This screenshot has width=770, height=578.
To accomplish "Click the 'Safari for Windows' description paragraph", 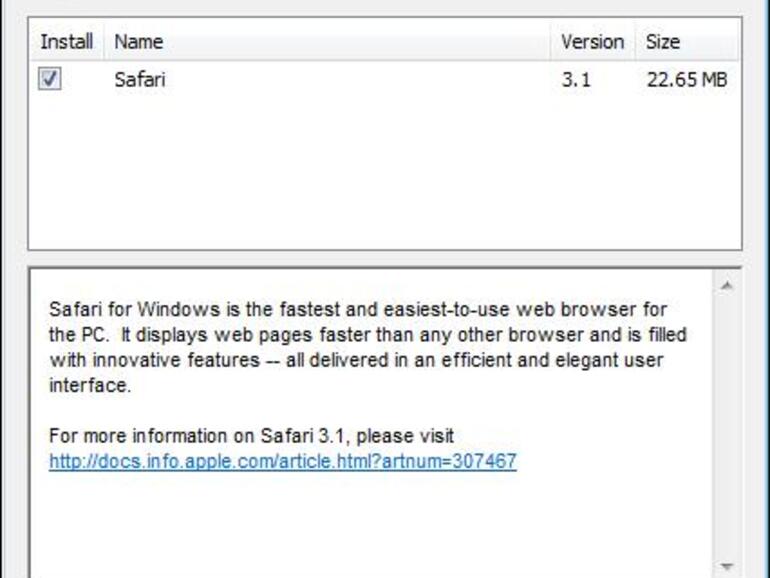I will coord(360,335).
